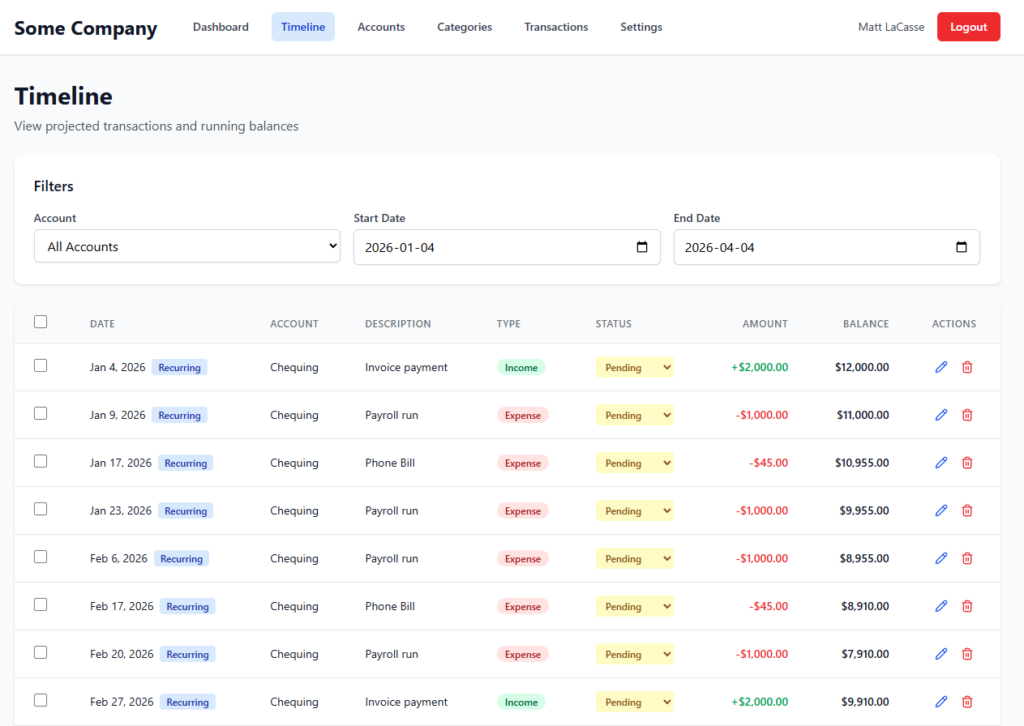Edit the Feb 6 Payroll run transaction

point(941,558)
